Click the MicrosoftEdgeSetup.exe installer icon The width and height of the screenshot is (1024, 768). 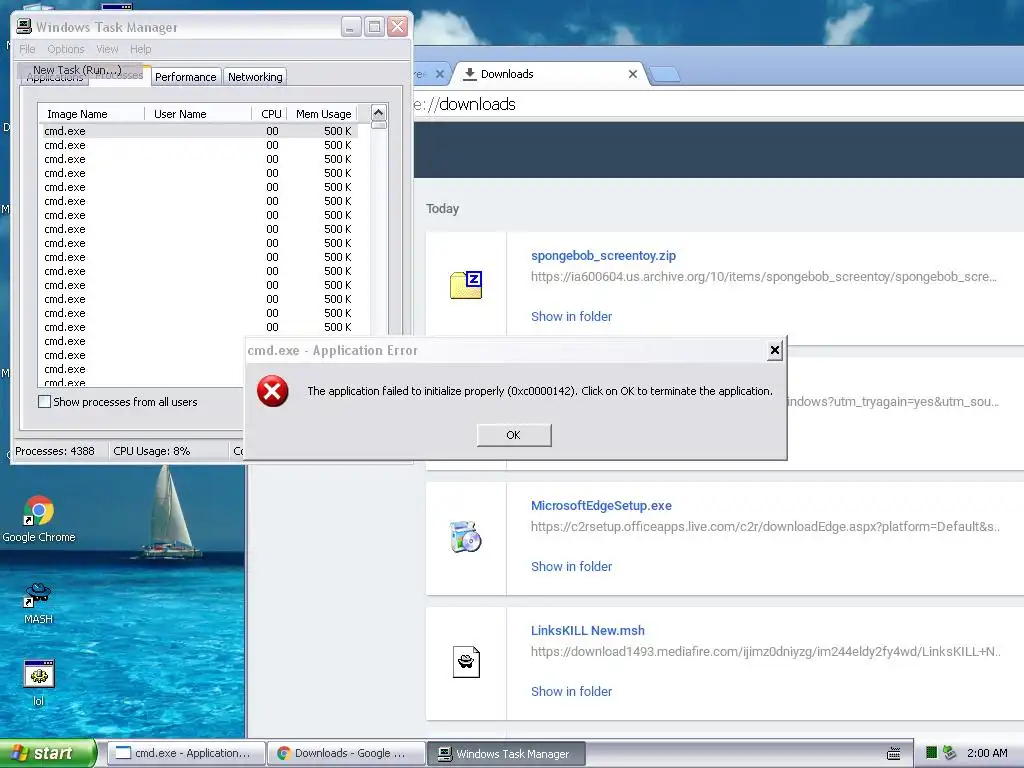tap(466, 537)
